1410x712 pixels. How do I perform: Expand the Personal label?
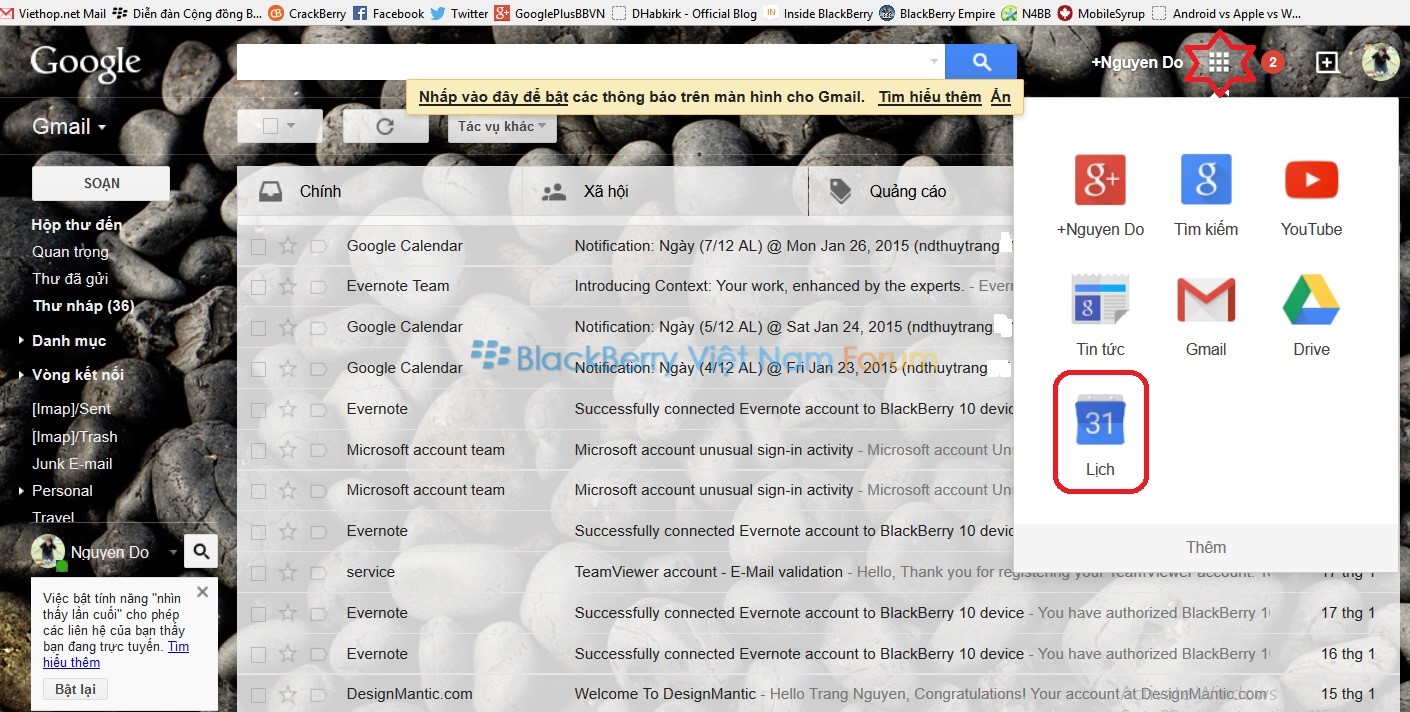coord(22,491)
